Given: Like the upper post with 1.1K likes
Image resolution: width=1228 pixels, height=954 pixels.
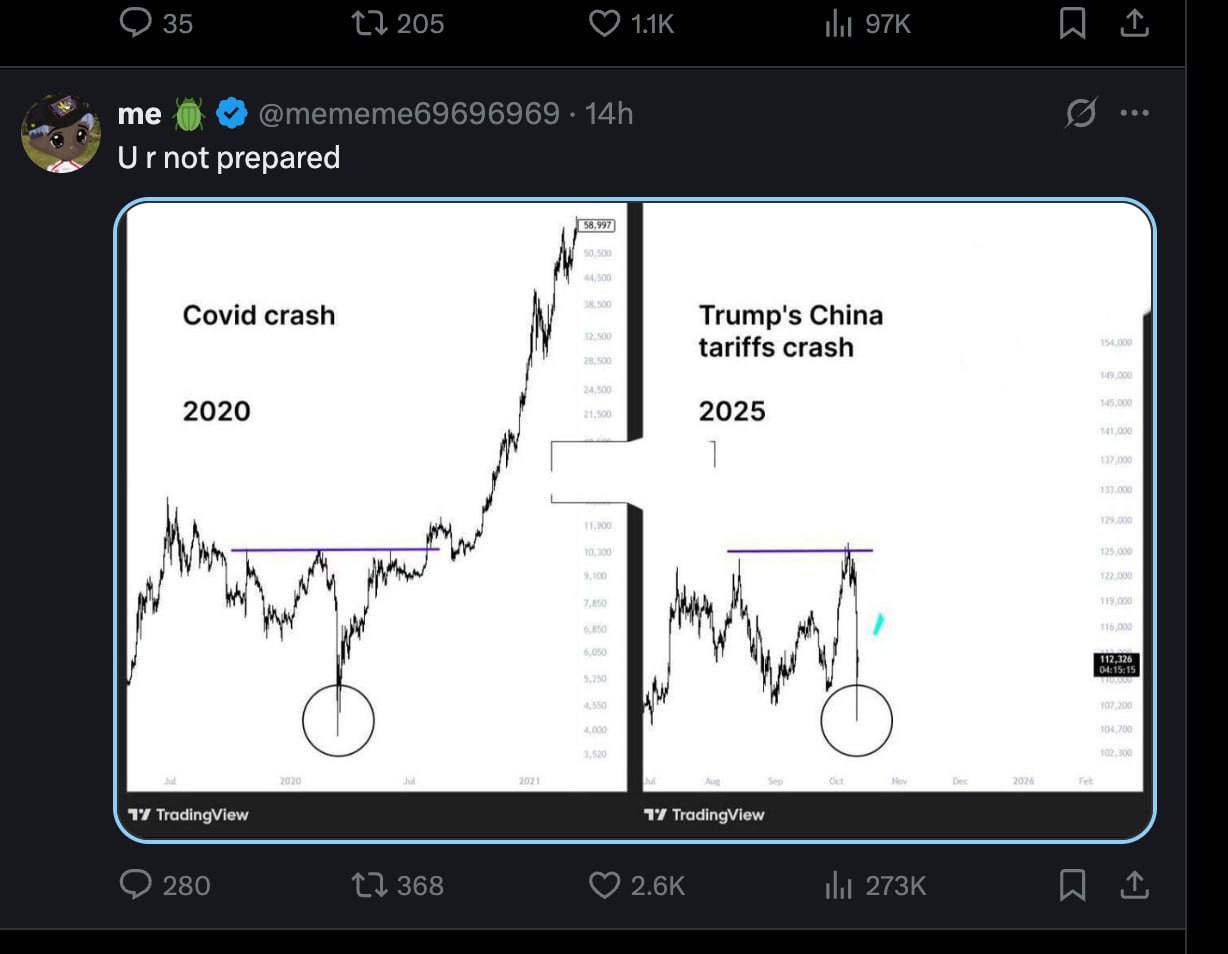Looking at the screenshot, I should (x=604, y=23).
